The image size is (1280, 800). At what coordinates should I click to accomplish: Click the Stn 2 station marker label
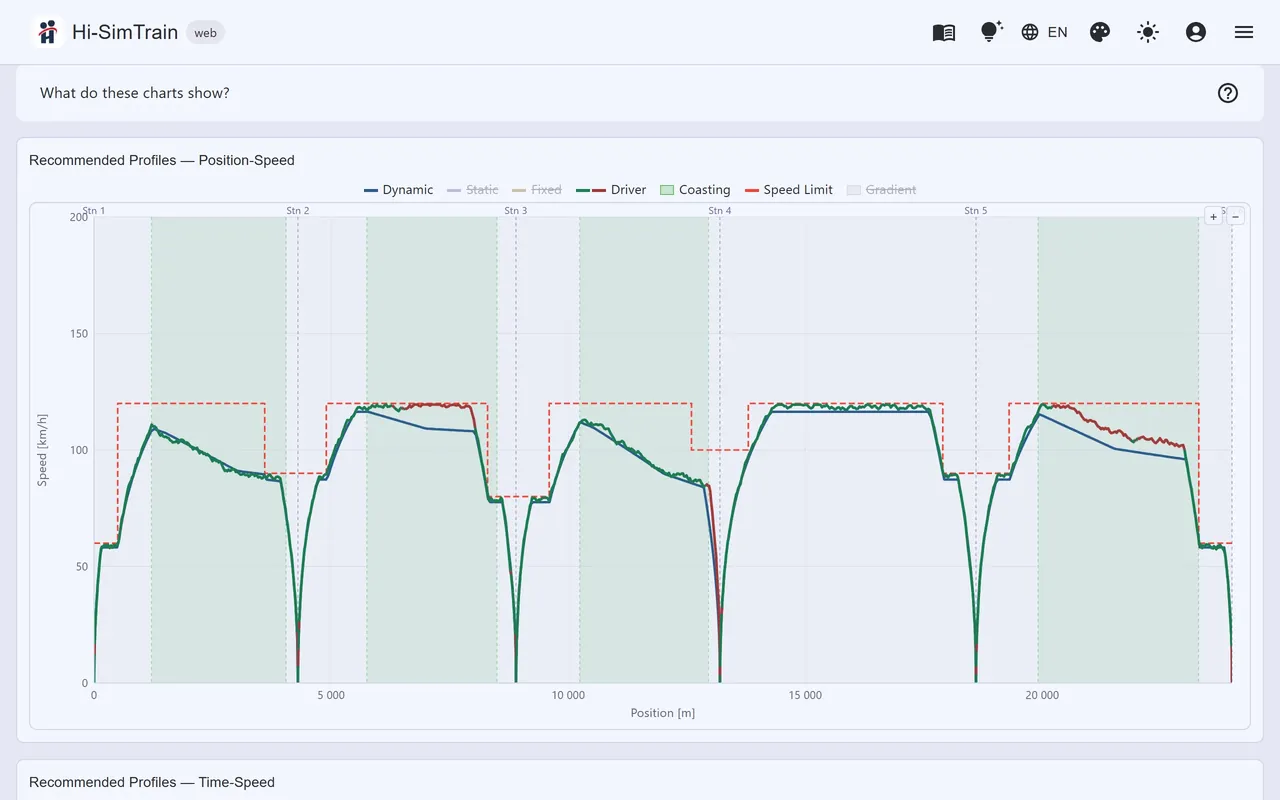point(298,211)
